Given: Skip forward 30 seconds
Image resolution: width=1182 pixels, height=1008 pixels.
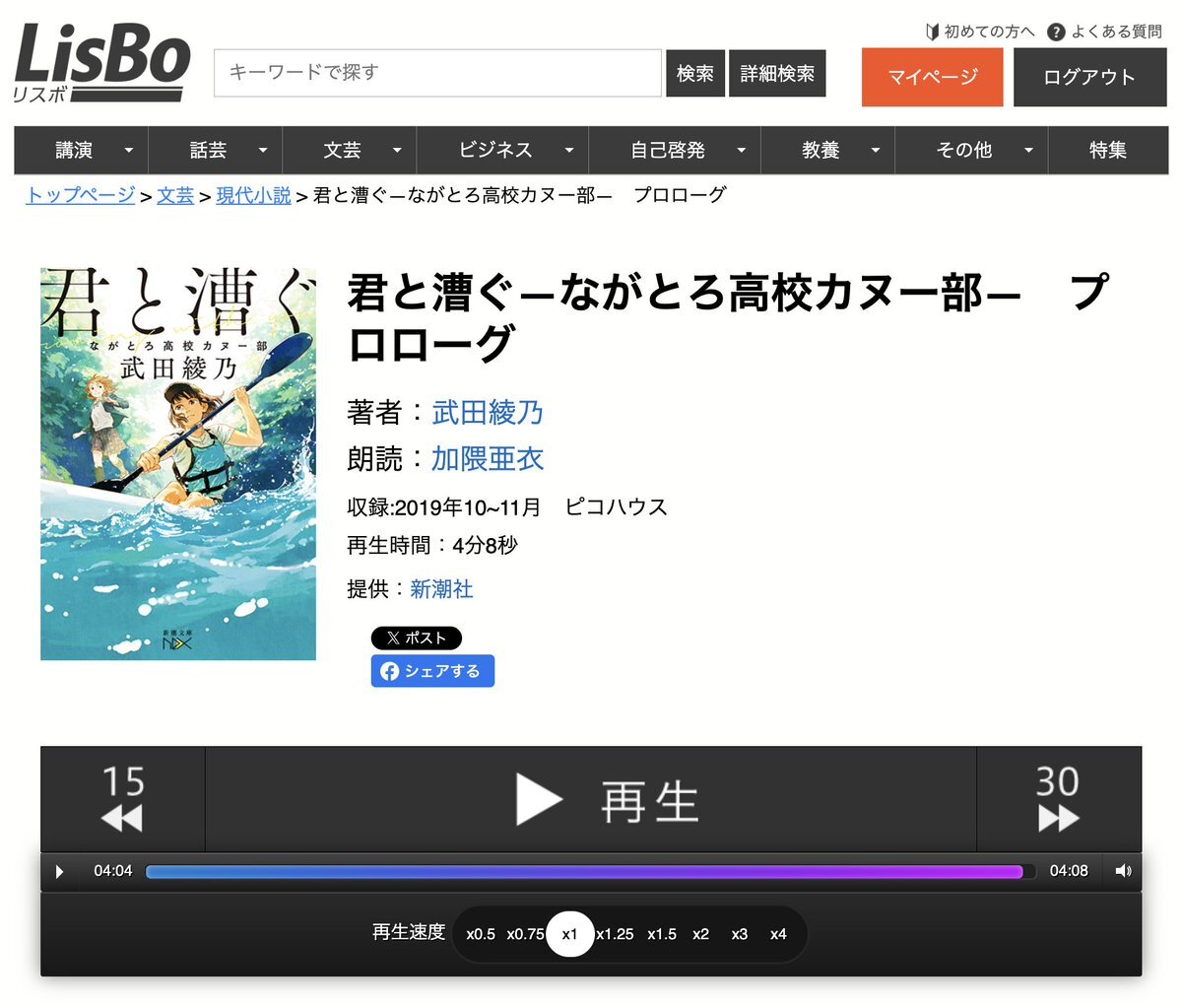Looking at the screenshot, I should [1059, 799].
